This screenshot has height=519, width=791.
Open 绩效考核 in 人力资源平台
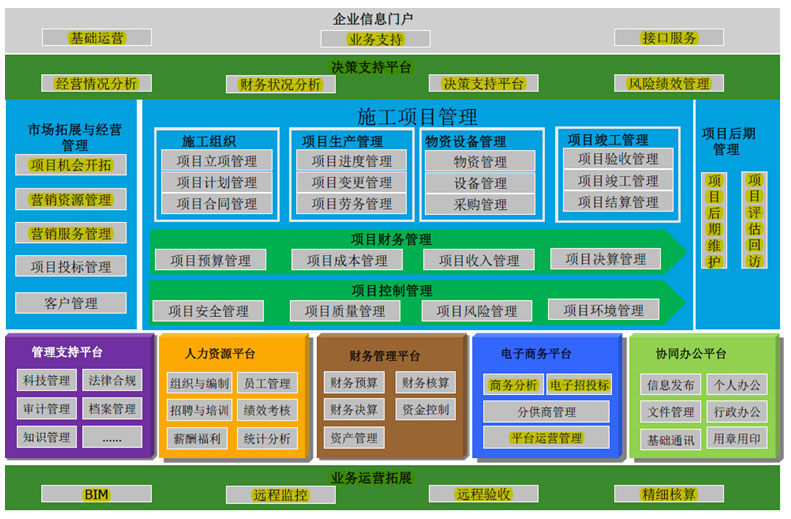point(267,410)
